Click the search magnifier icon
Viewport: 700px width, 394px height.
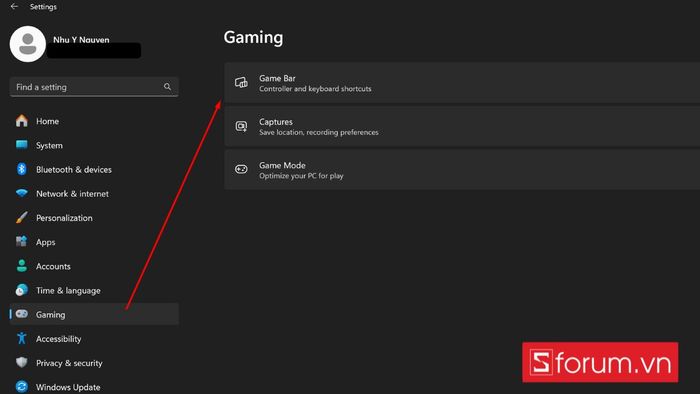[x=167, y=87]
